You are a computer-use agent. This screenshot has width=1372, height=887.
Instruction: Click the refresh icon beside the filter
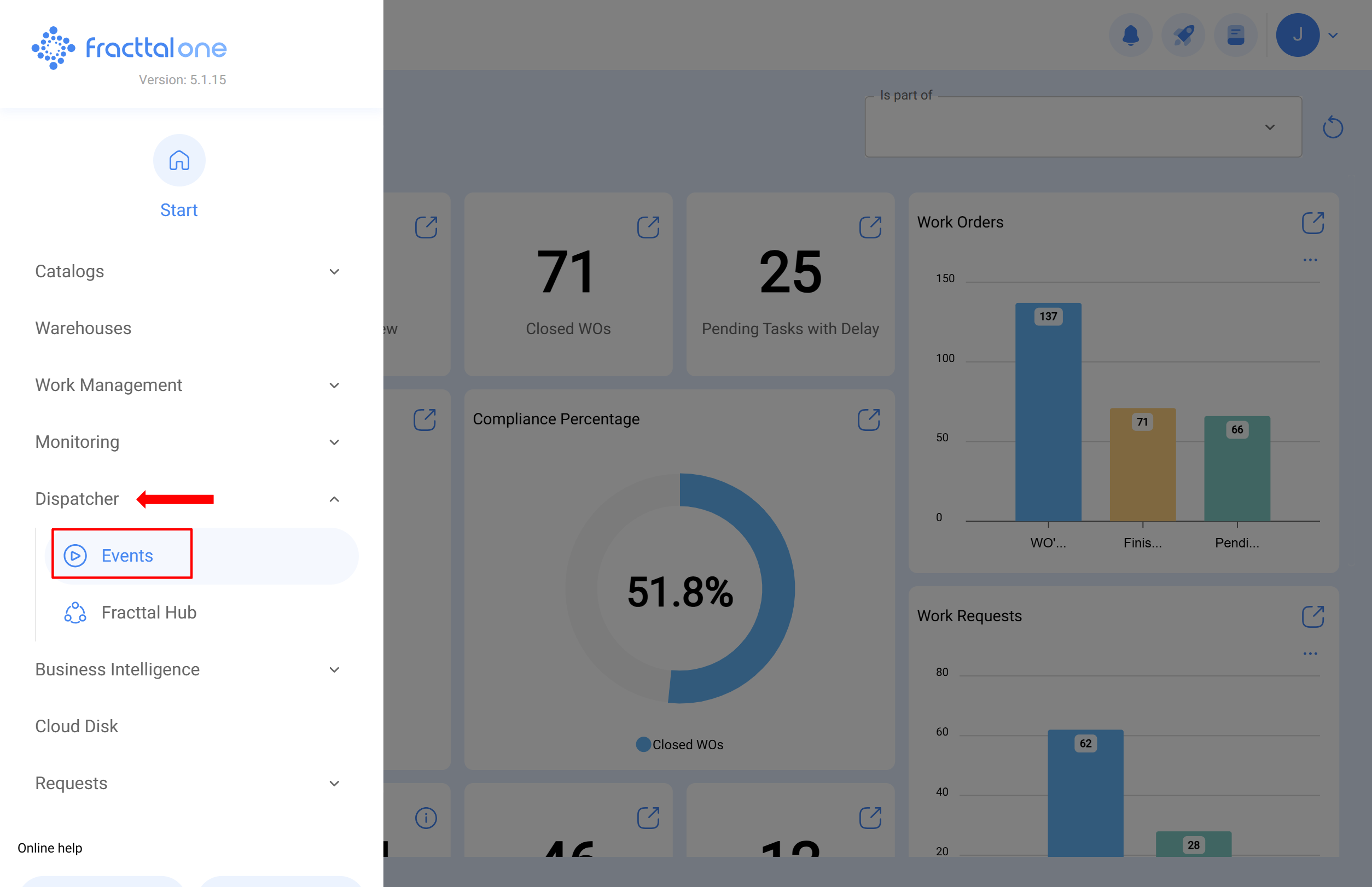pyautogui.click(x=1332, y=127)
